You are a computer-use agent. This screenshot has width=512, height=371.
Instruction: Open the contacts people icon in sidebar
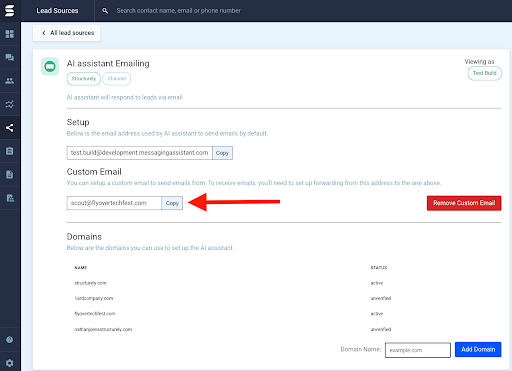click(x=10, y=81)
